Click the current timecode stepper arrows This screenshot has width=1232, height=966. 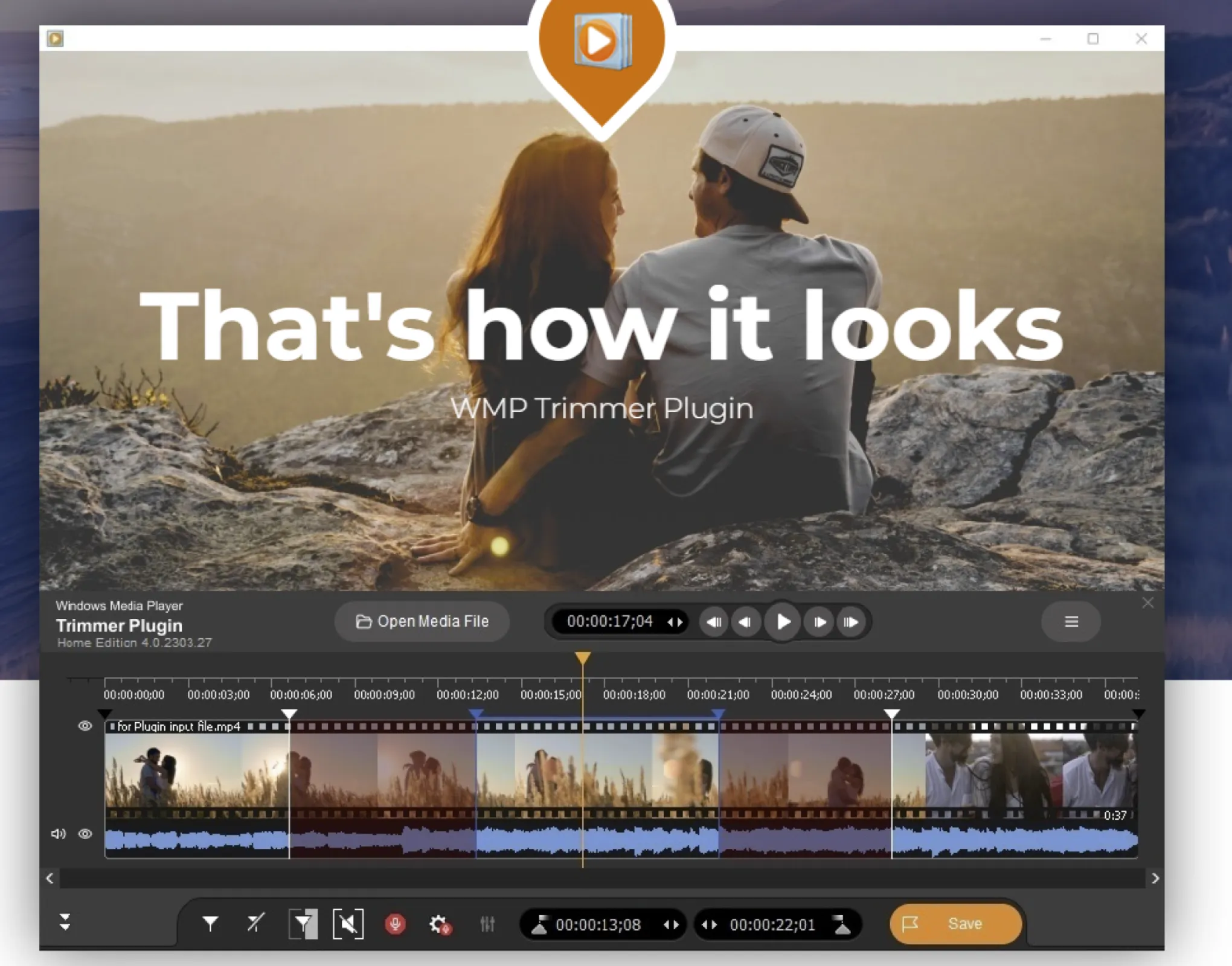tap(675, 622)
